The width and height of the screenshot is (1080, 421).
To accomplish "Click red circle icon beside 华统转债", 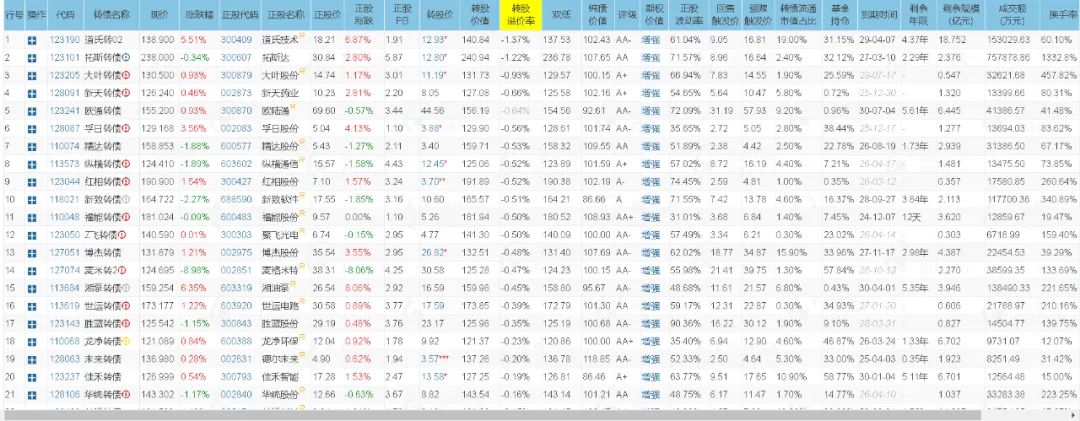I will pyautogui.click(x=126, y=393).
